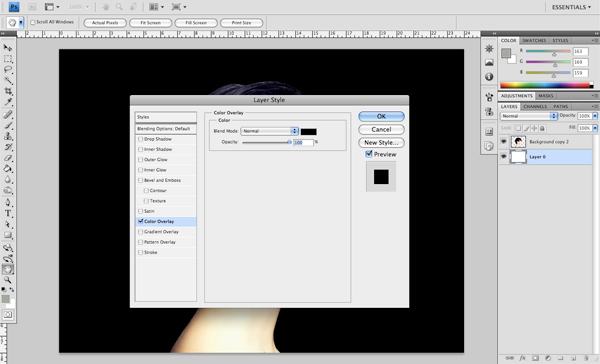The height and width of the screenshot is (364, 600).
Task: Select the Crop tool
Action: 8,91
